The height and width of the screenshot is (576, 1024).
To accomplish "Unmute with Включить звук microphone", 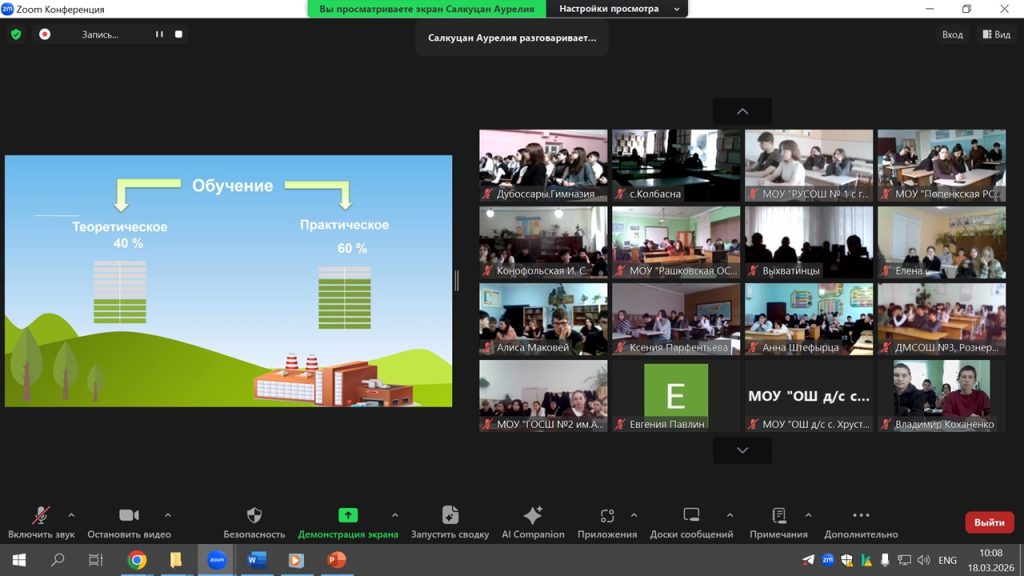I will 41,515.
